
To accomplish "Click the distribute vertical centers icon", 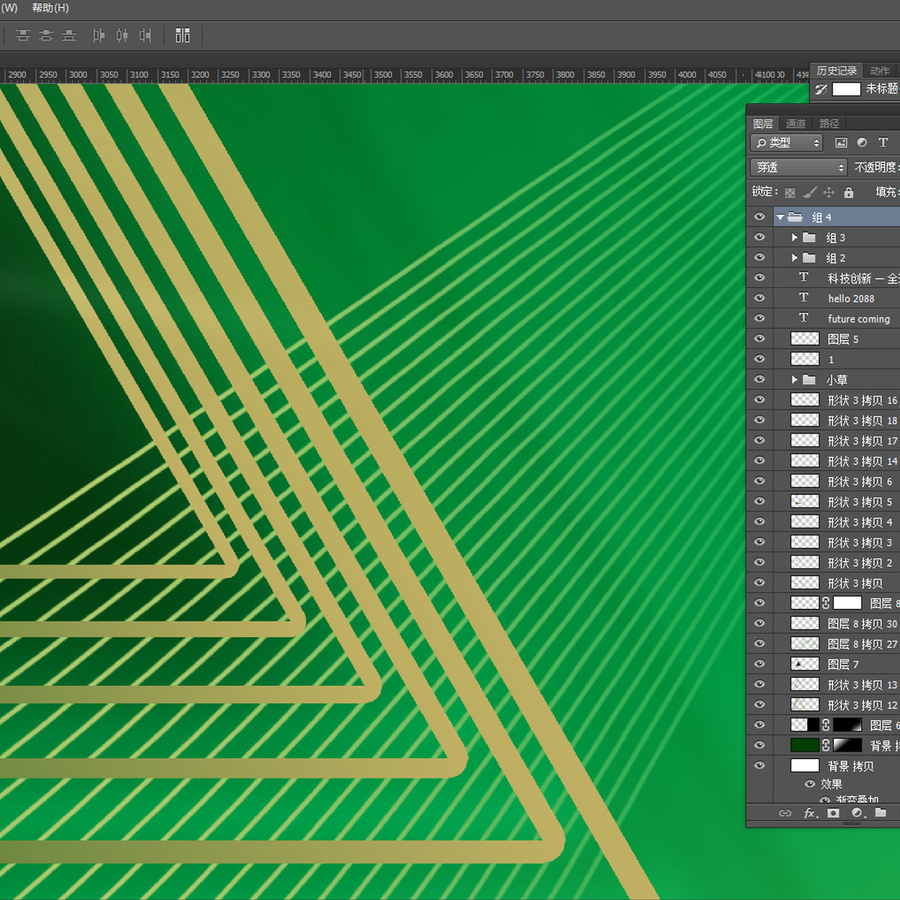I will click(x=46, y=36).
